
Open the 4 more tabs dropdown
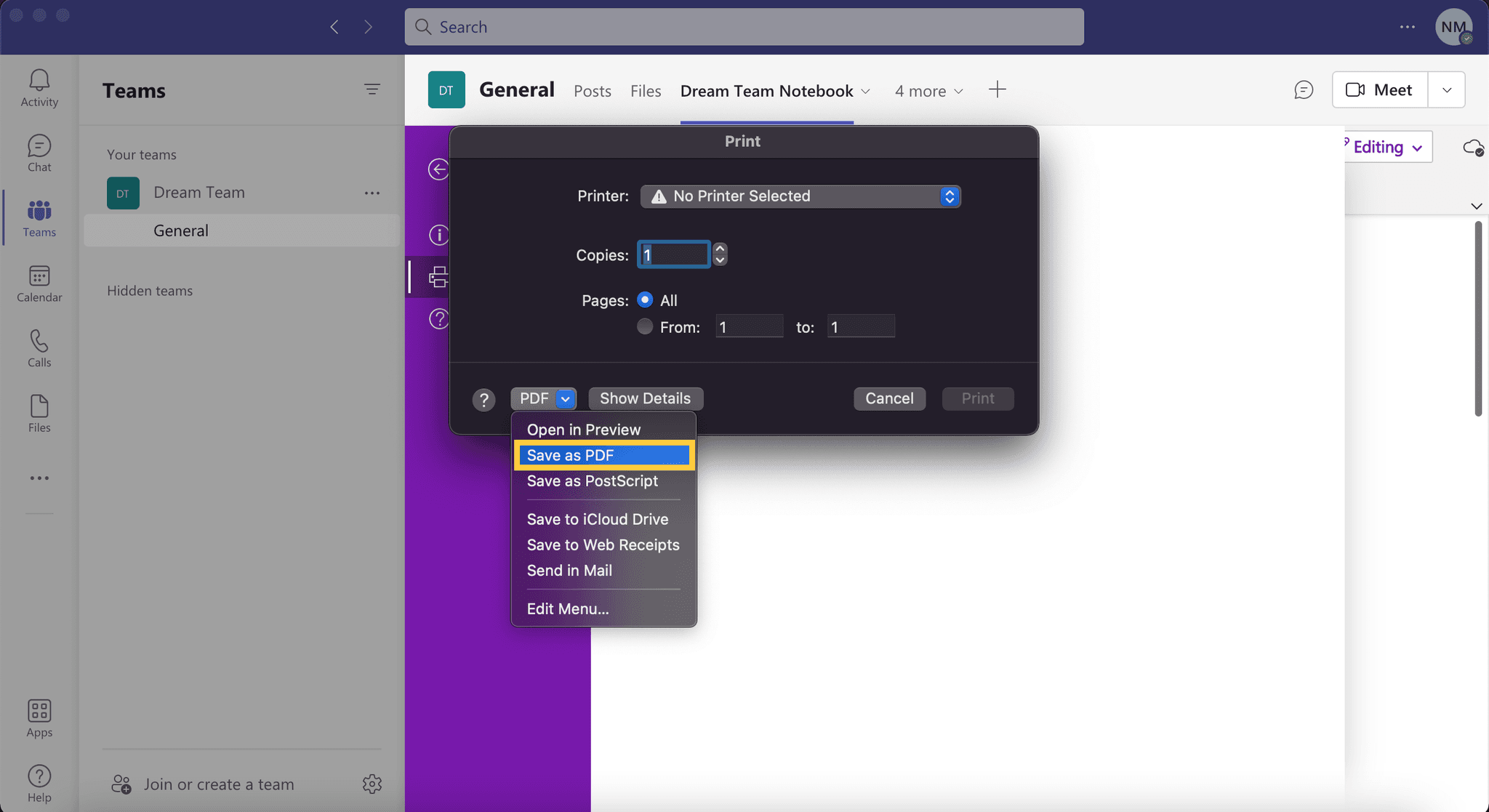click(928, 91)
